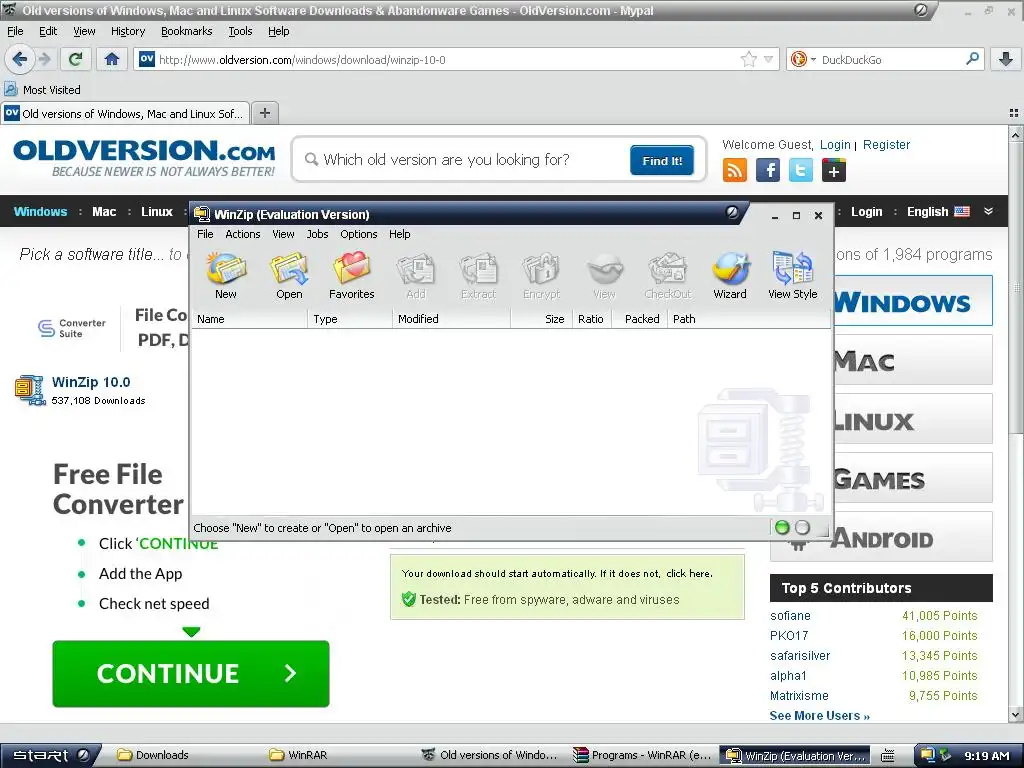This screenshot has height=768, width=1024.
Task: Sort by Name column header in WinZip
Action: pyautogui.click(x=250, y=319)
